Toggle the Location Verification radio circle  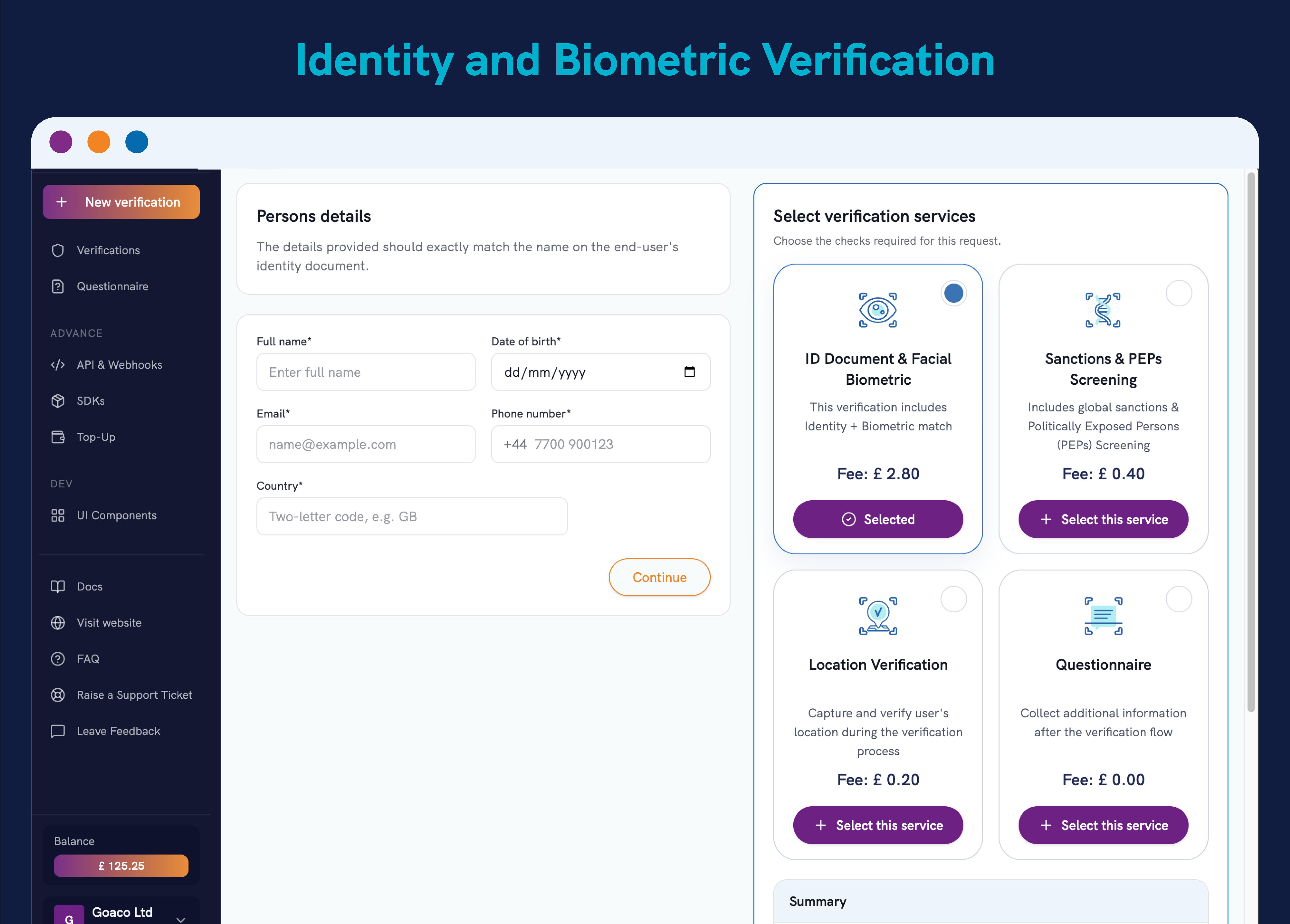pos(954,599)
